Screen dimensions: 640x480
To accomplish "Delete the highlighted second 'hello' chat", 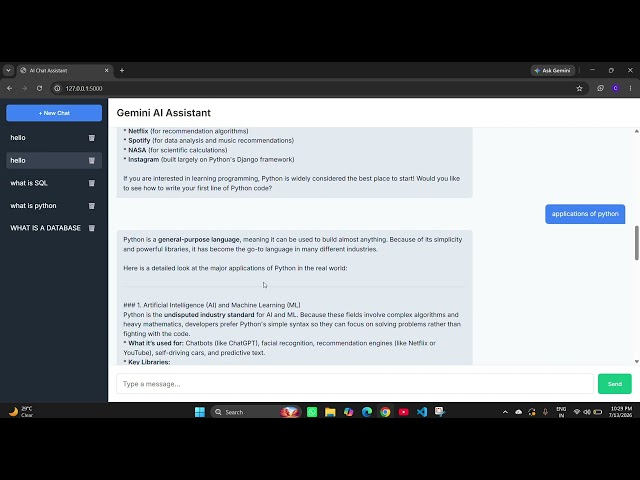I will coord(92,160).
